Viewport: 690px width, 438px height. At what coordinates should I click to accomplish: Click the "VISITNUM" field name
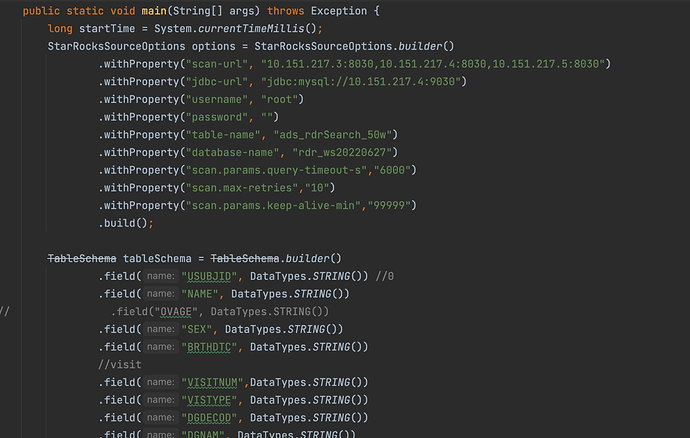click(x=212, y=383)
